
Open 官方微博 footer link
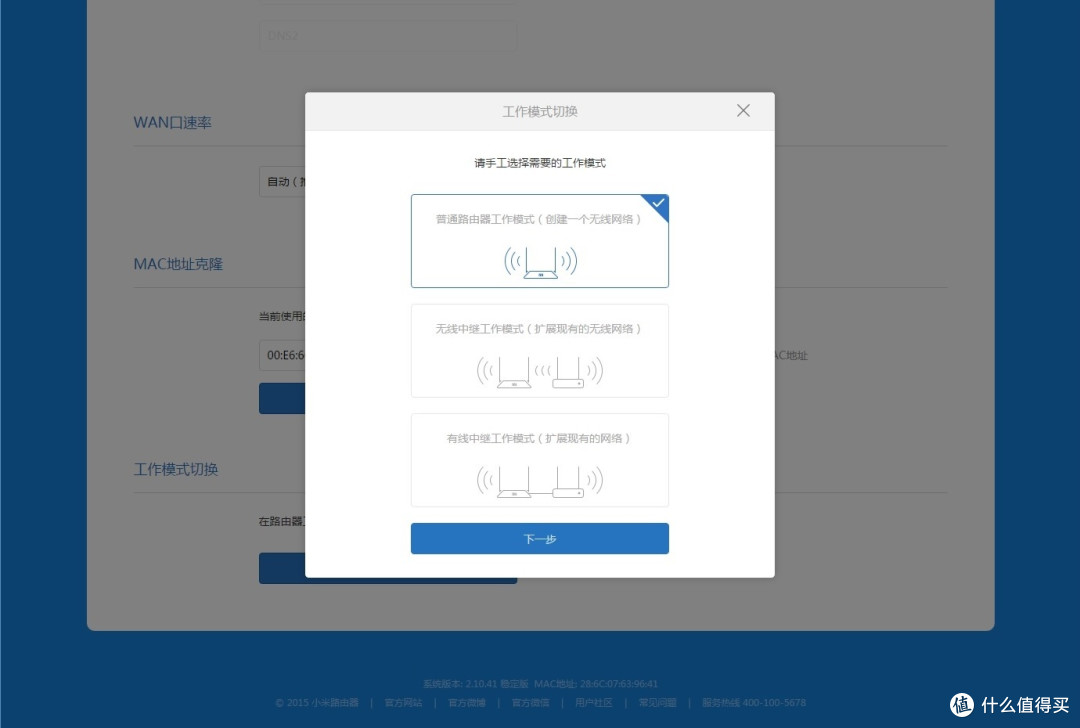click(x=466, y=703)
